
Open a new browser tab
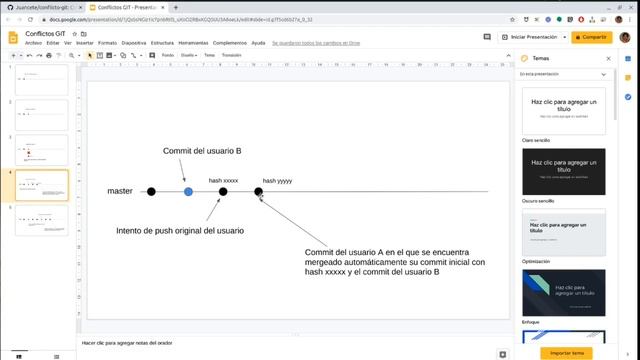coord(176,7)
